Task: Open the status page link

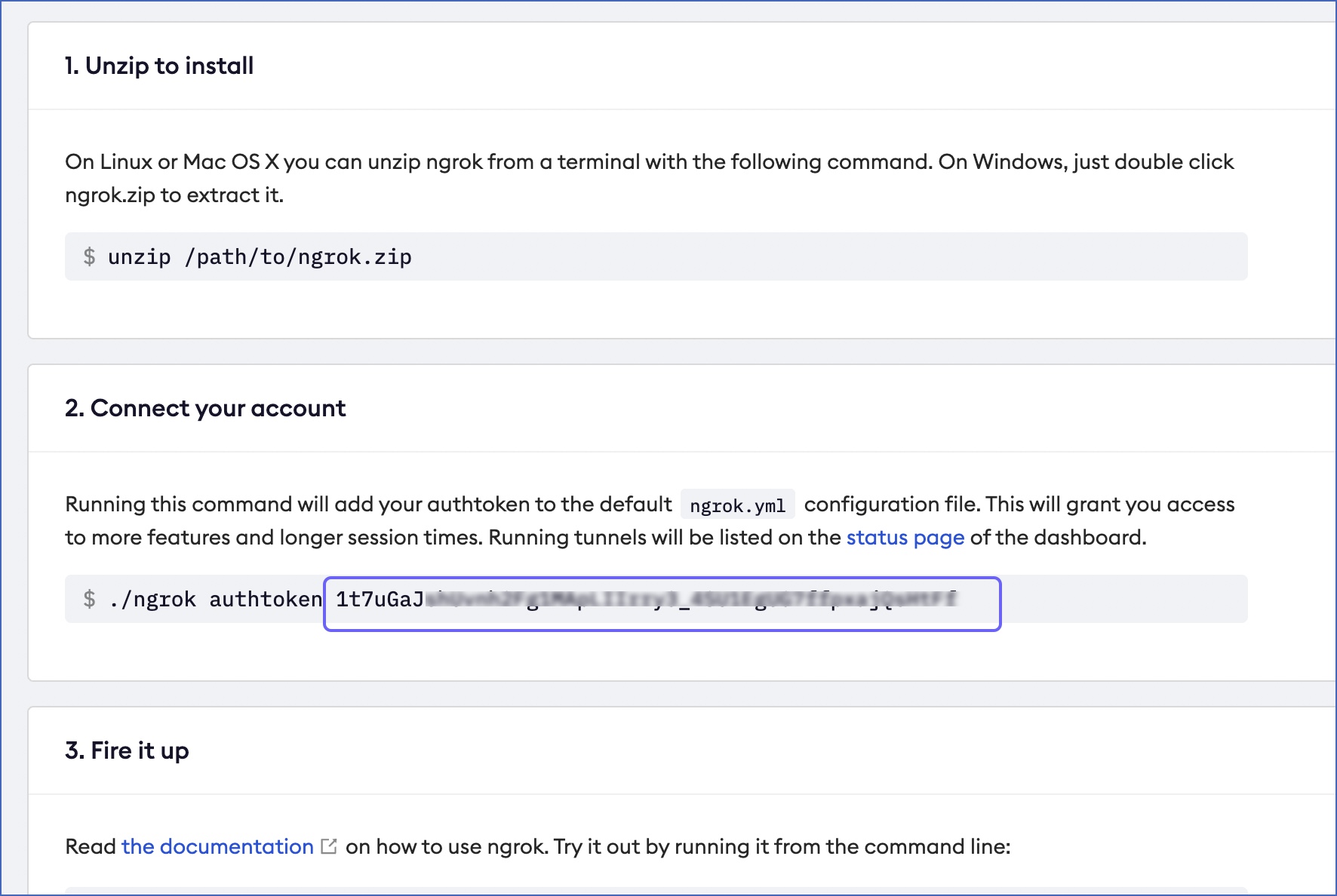Action: [905, 538]
